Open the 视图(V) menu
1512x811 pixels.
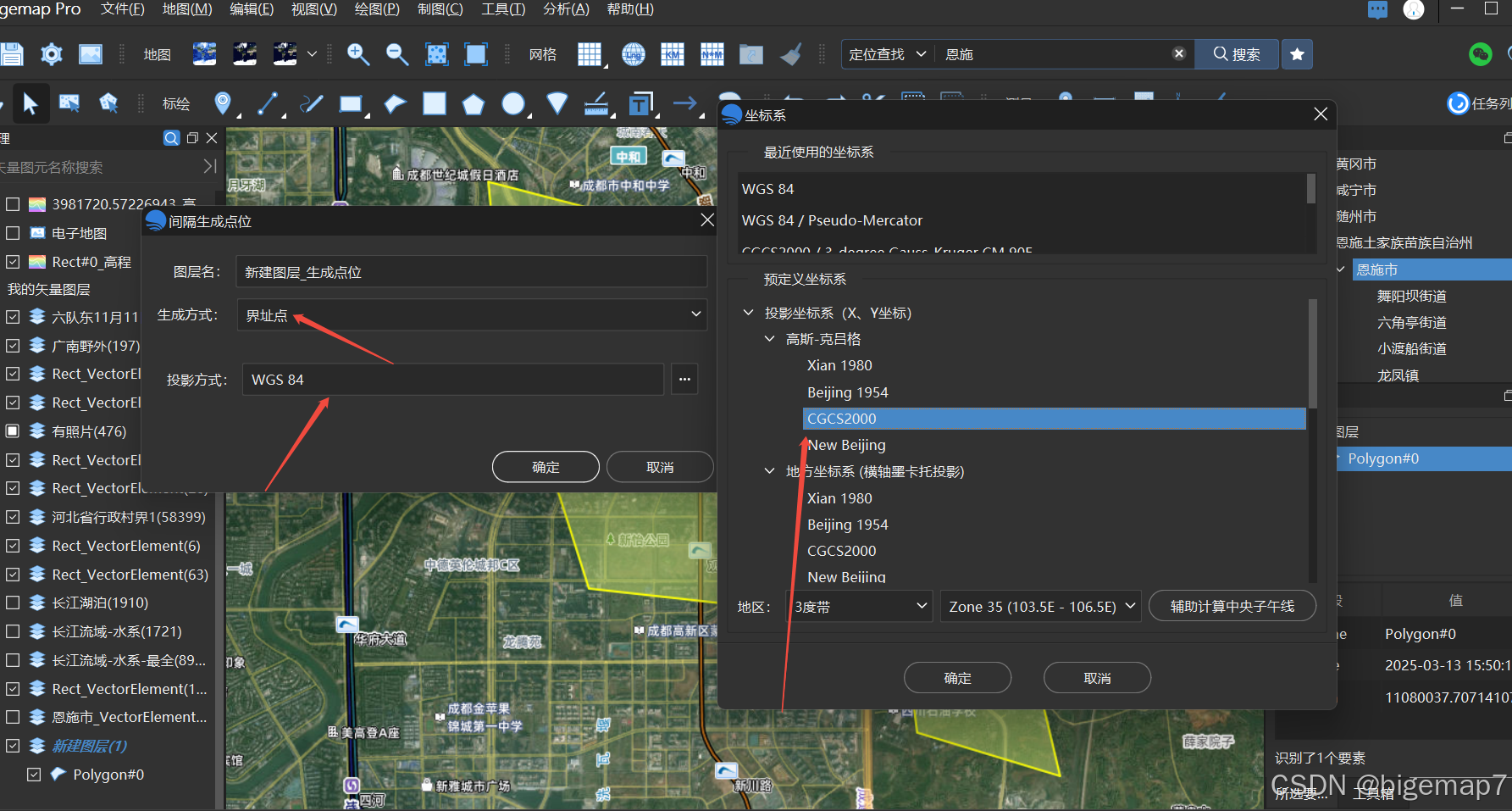(x=314, y=9)
